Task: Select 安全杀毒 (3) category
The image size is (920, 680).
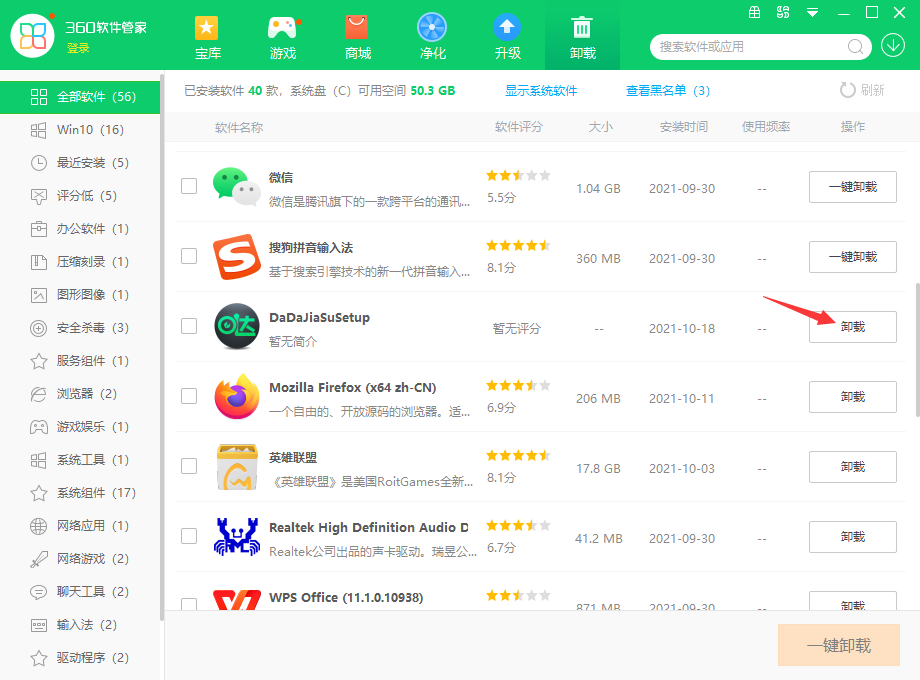Action: (x=80, y=327)
